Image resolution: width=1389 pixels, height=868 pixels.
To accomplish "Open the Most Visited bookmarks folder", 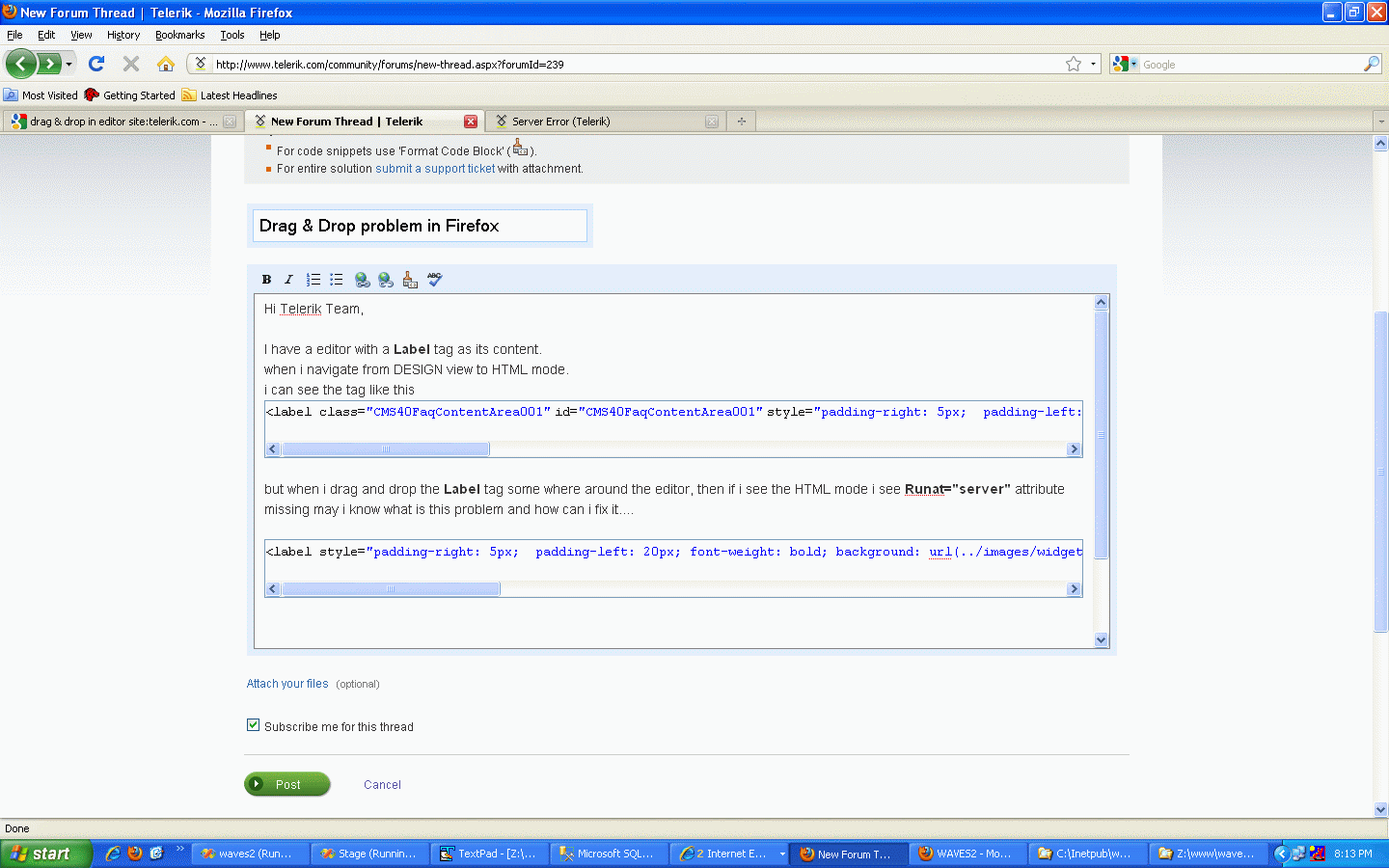I will [41, 95].
